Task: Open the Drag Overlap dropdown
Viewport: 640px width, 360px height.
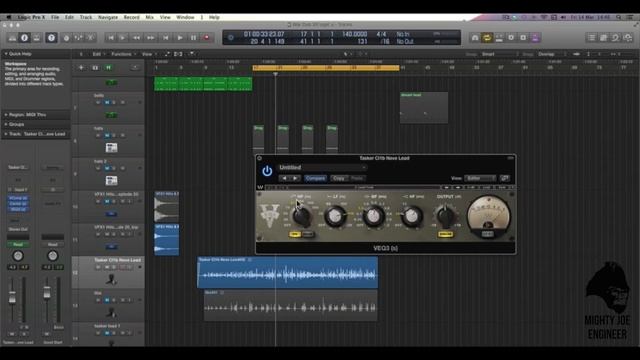Action: pyautogui.click(x=551, y=54)
